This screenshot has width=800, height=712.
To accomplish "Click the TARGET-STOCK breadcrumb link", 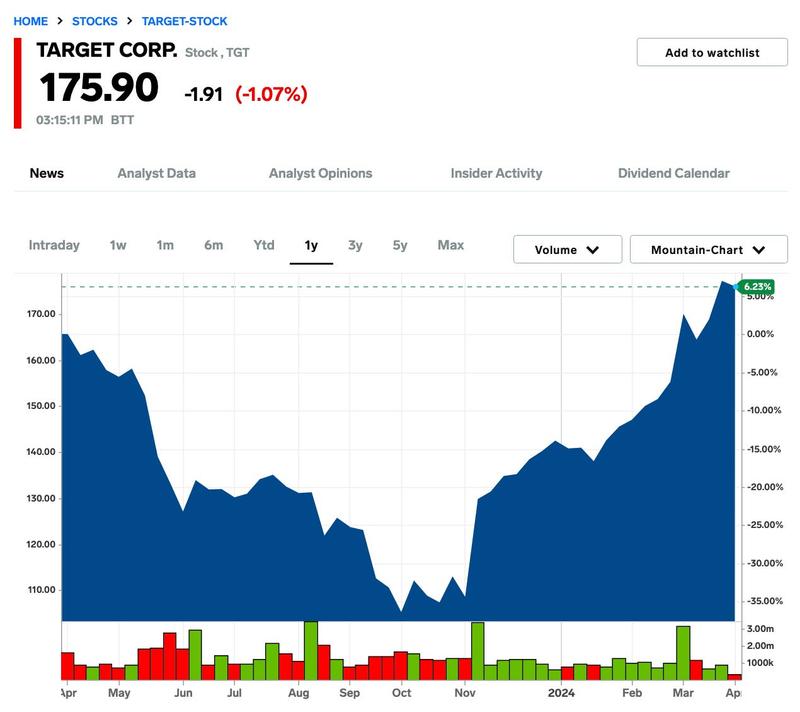I will tap(184, 21).
